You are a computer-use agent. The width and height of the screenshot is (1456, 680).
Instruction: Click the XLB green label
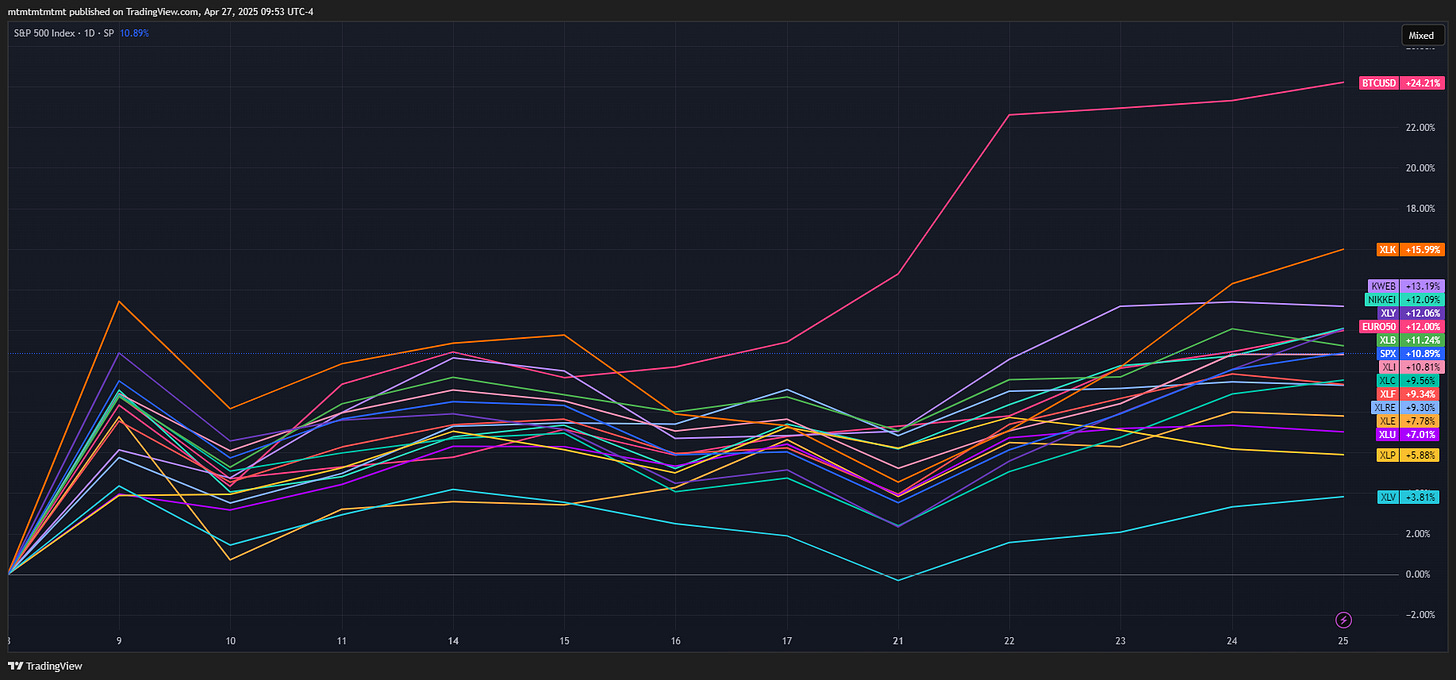click(x=1387, y=340)
